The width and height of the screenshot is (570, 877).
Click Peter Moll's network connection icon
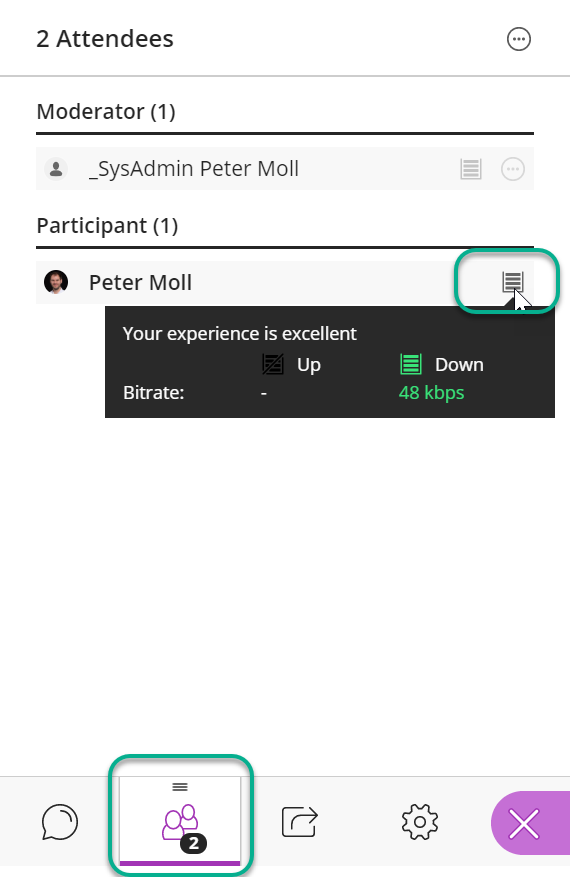(512, 282)
